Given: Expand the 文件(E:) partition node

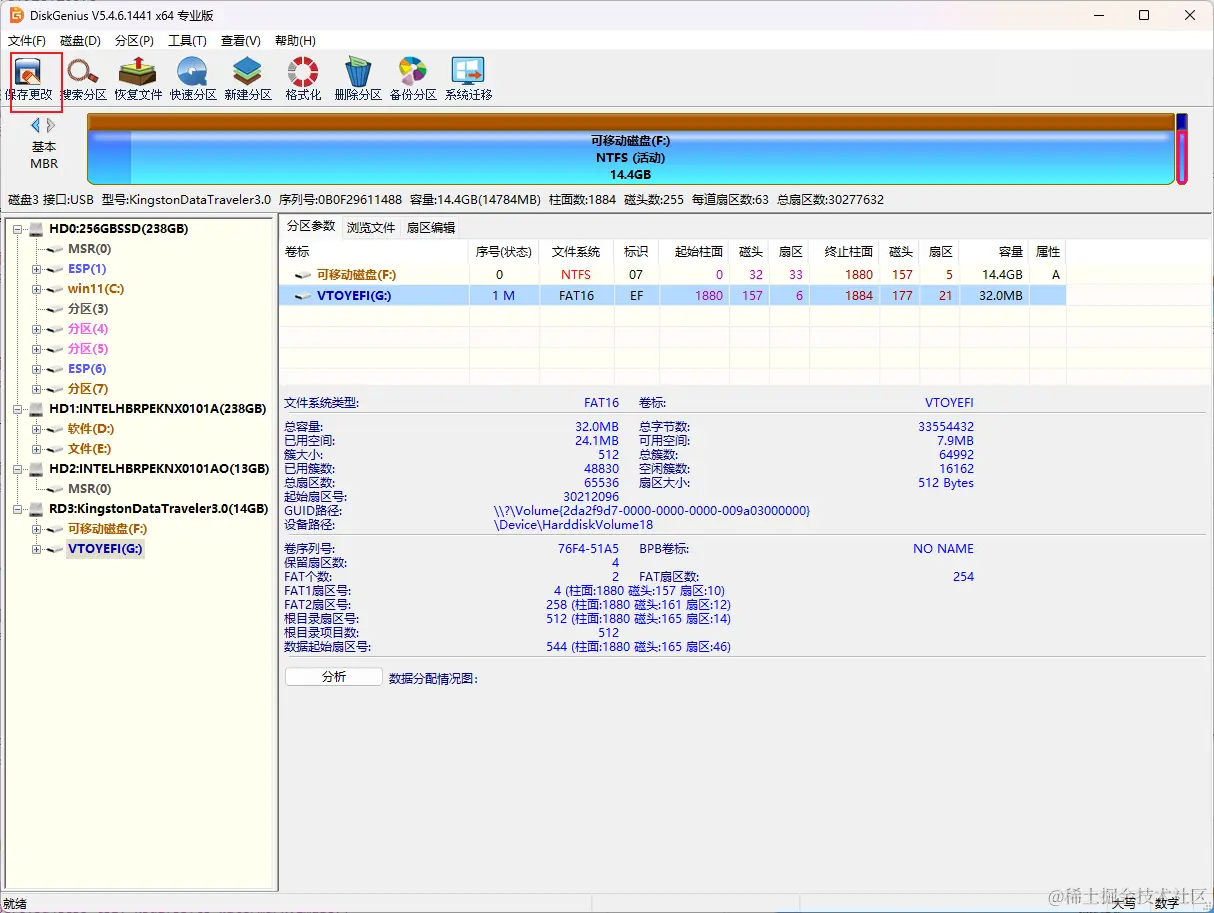Looking at the screenshot, I should tap(37, 449).
